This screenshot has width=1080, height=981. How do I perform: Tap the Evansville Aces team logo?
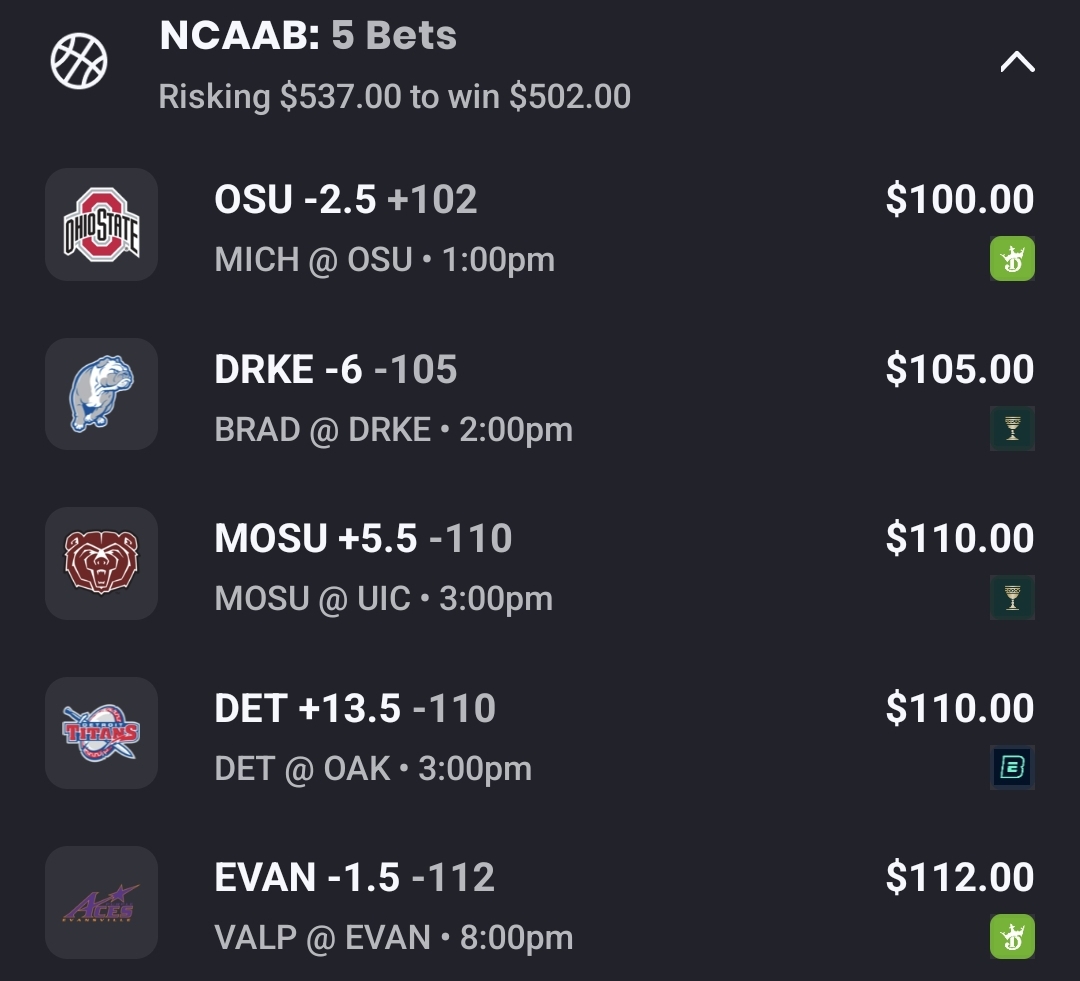pos(101,903)
